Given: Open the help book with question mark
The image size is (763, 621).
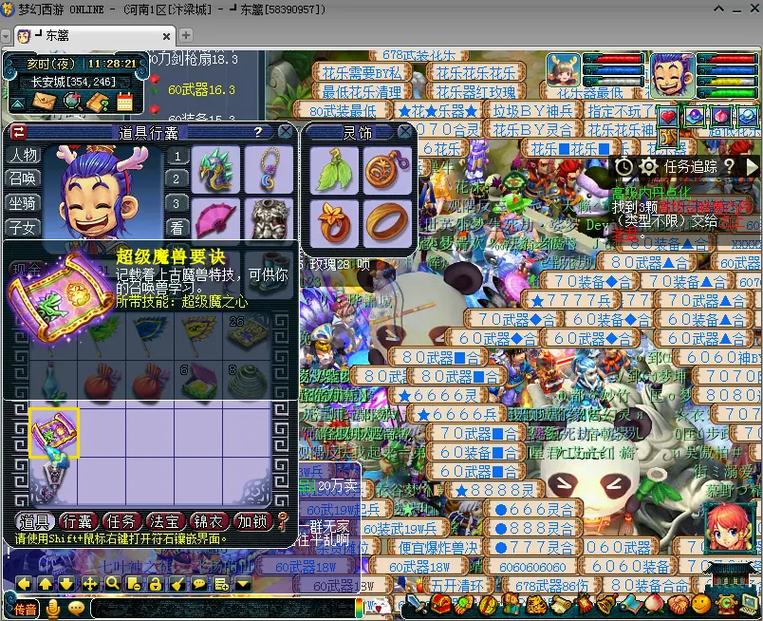Looking at the screenshot, I should tap(99, 101).
